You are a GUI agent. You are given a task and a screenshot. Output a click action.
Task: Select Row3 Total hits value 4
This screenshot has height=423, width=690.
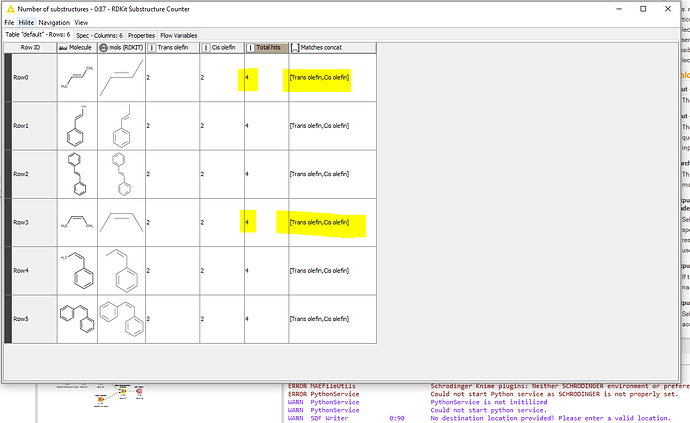click(x=266, y=222)
